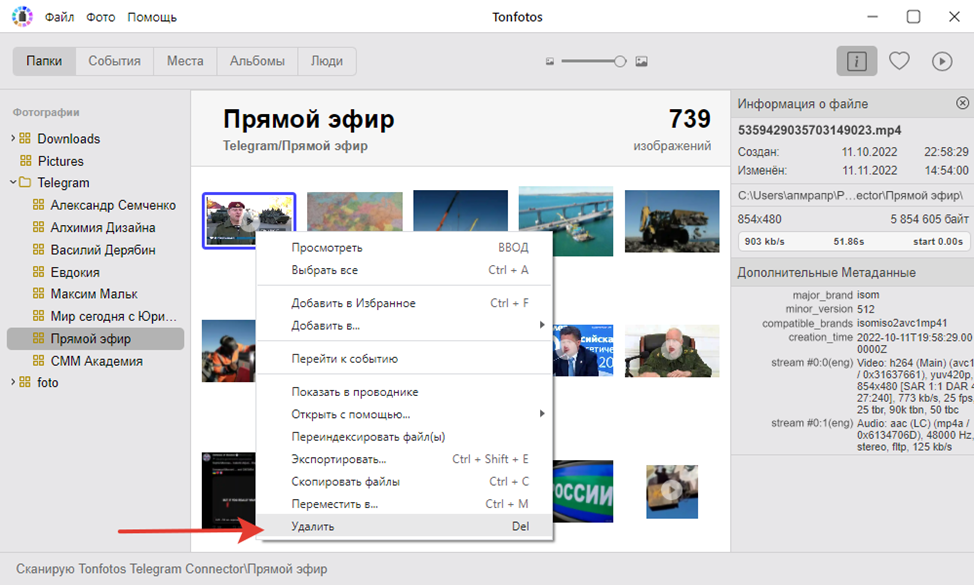Viewport: 974px width, 585px height.
Task: Choose Просмотреть in context menu
Action: tap(404, 248)
